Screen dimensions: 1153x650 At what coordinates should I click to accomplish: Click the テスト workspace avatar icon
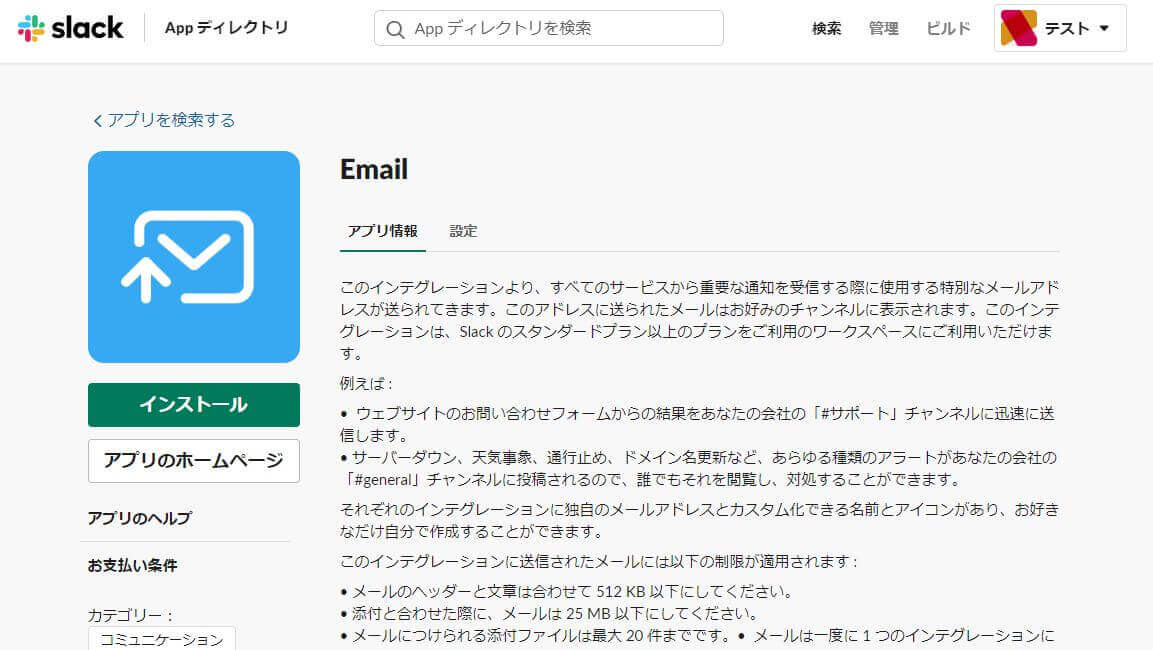pyautogui.click(x=1018, y=28)
